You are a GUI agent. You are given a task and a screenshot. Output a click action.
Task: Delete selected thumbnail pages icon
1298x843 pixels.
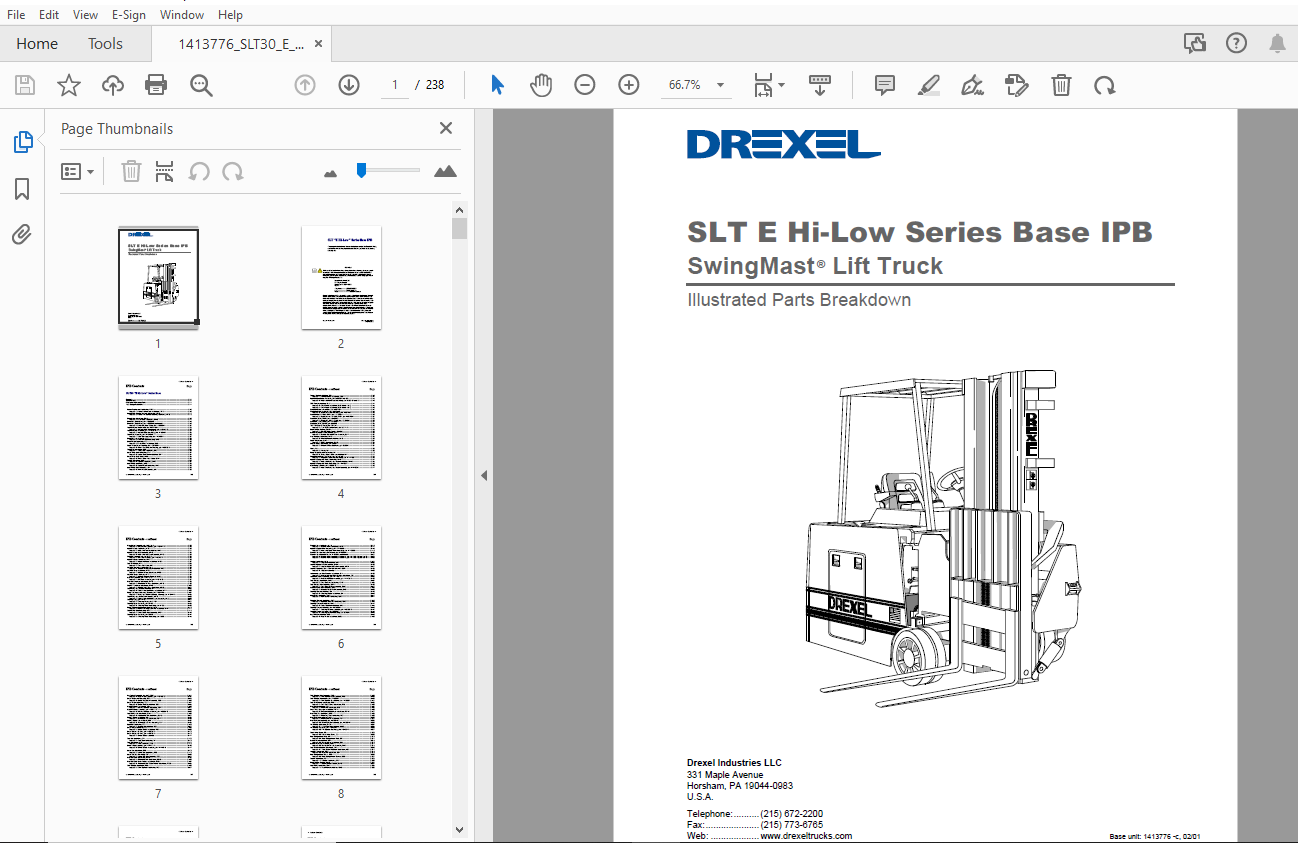(x=131, y=172)
